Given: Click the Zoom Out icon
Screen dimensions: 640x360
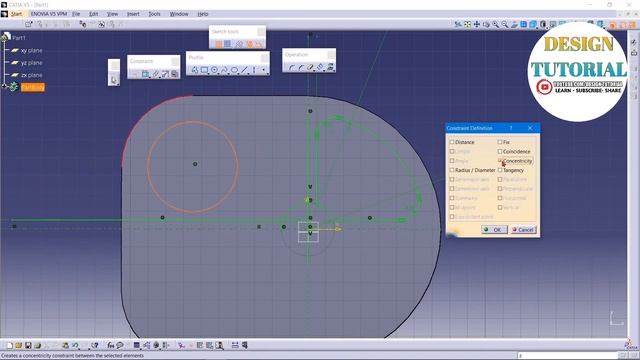Looking at the screenshot, I should [x=504, y=24].
